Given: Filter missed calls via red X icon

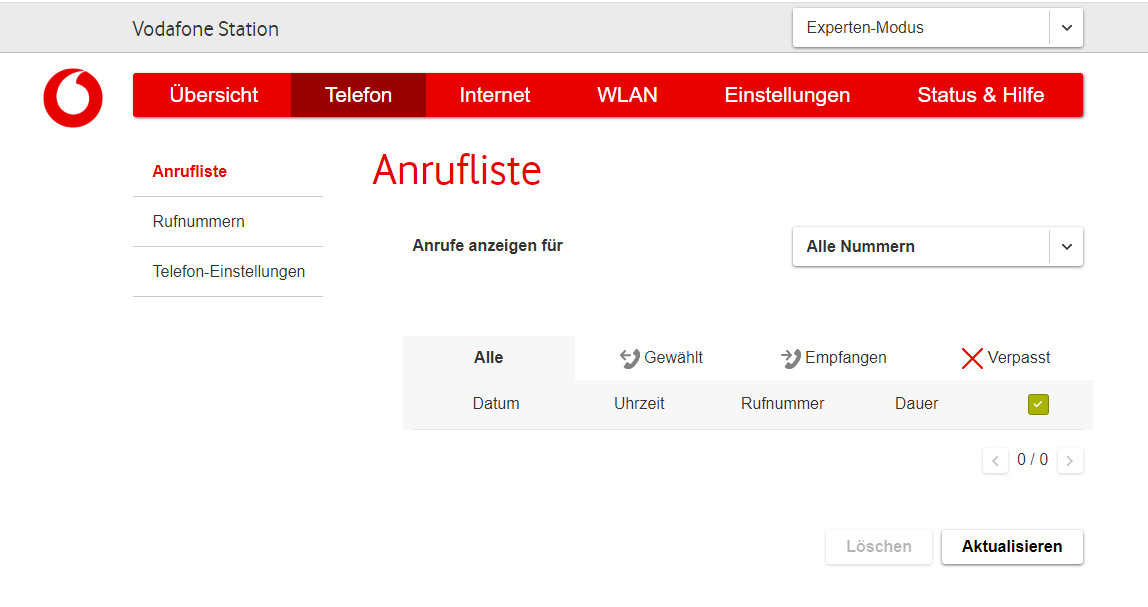Looking at the screenshot, I should [971, 358].
